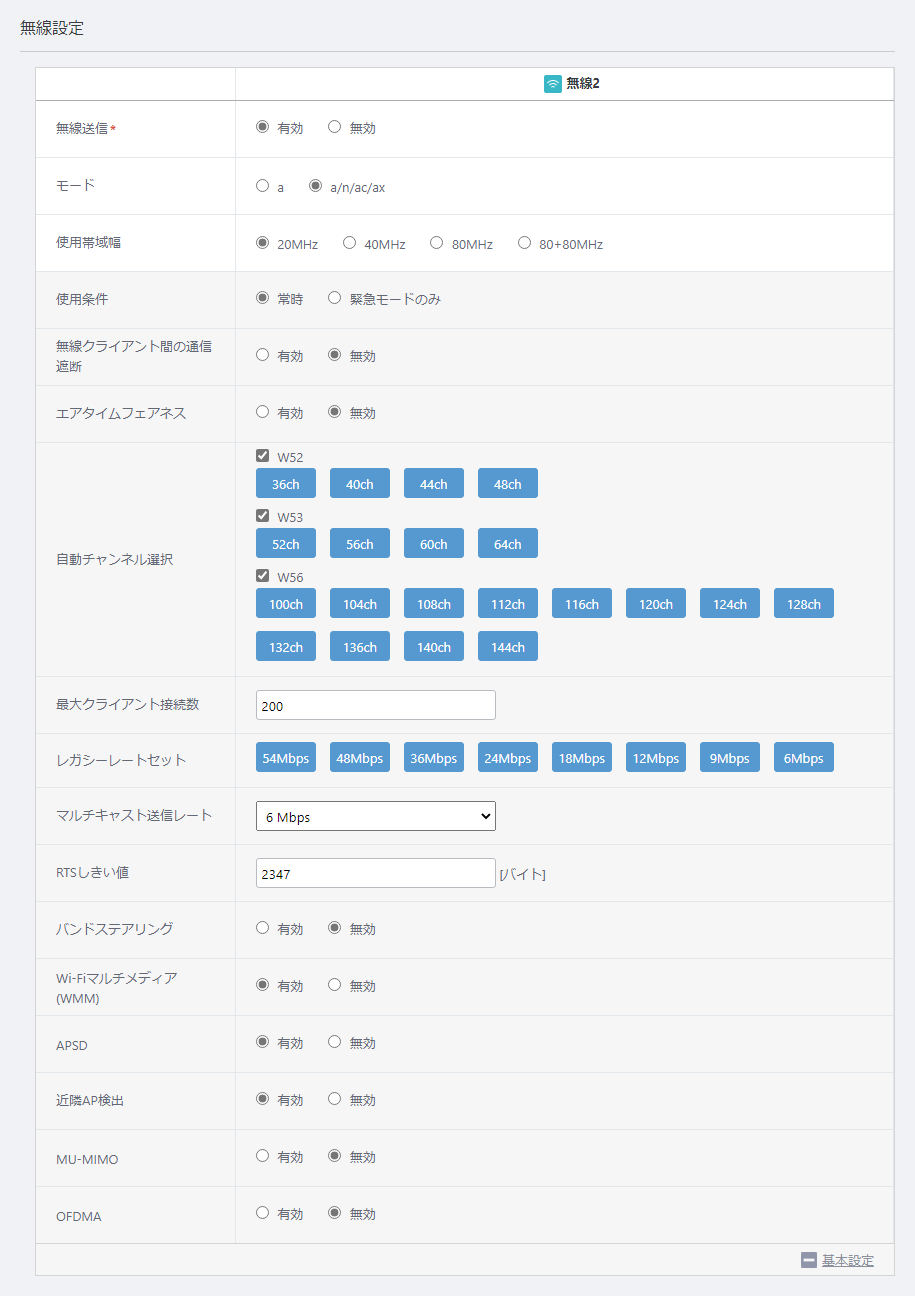Toggle the 128ch channel button
This screenshot has width=915, height=1296.
click(x=804, y=603)
